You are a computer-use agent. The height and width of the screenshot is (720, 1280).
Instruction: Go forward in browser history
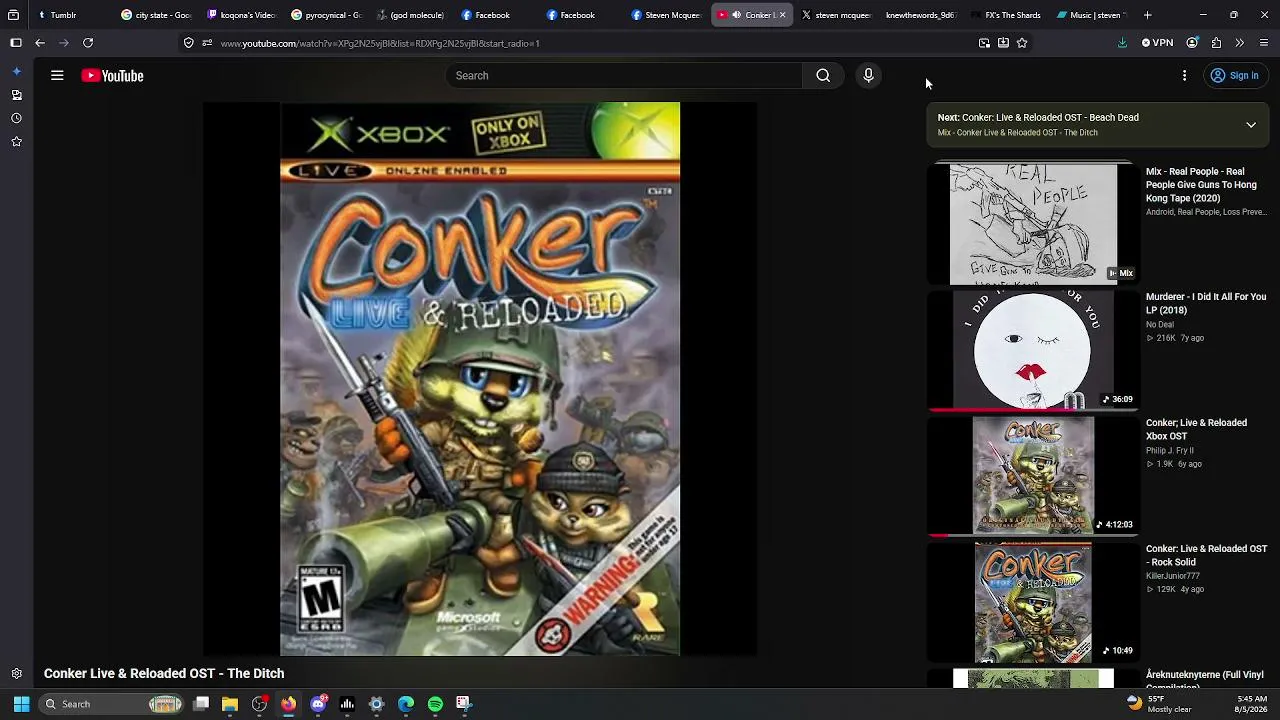pyautogui.click(x=64, y=43)
